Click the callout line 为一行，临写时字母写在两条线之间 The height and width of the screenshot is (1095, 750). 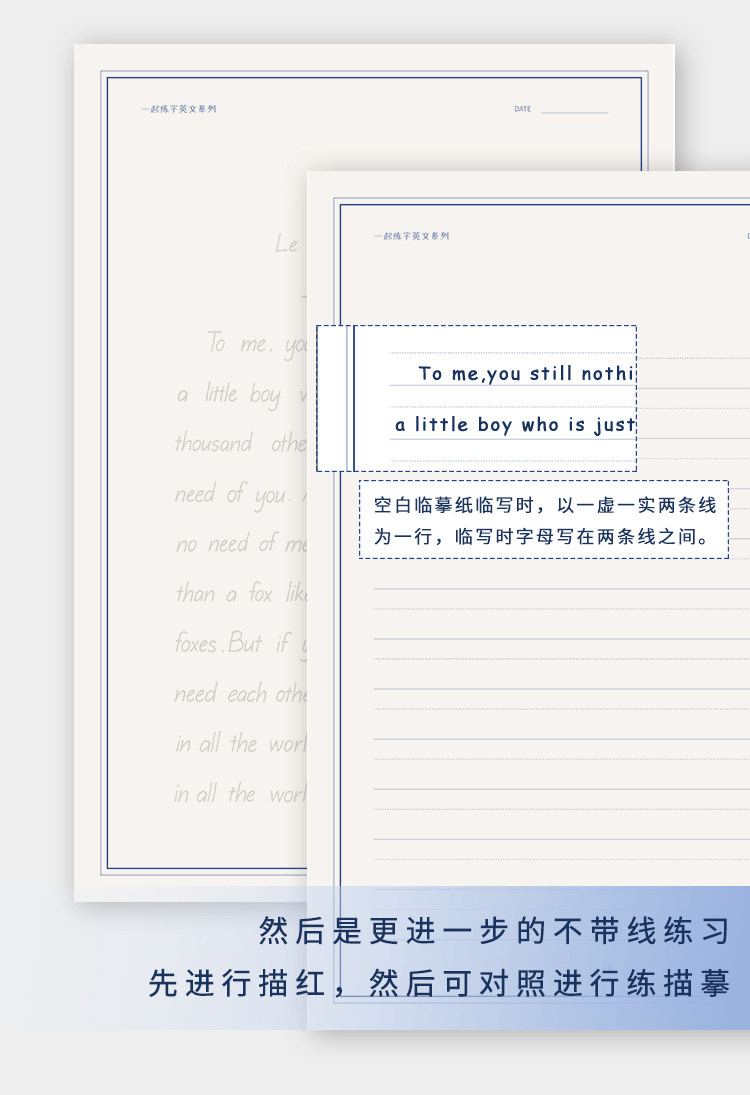point(542,536)
